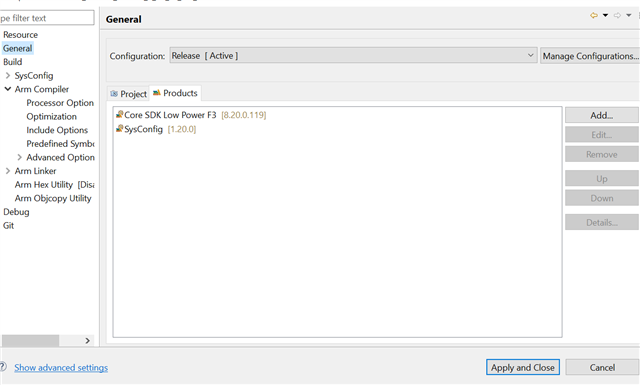Click the yellow back navigation arrow icon
Screen dimensions: 640x385
[x=594, y=16]
